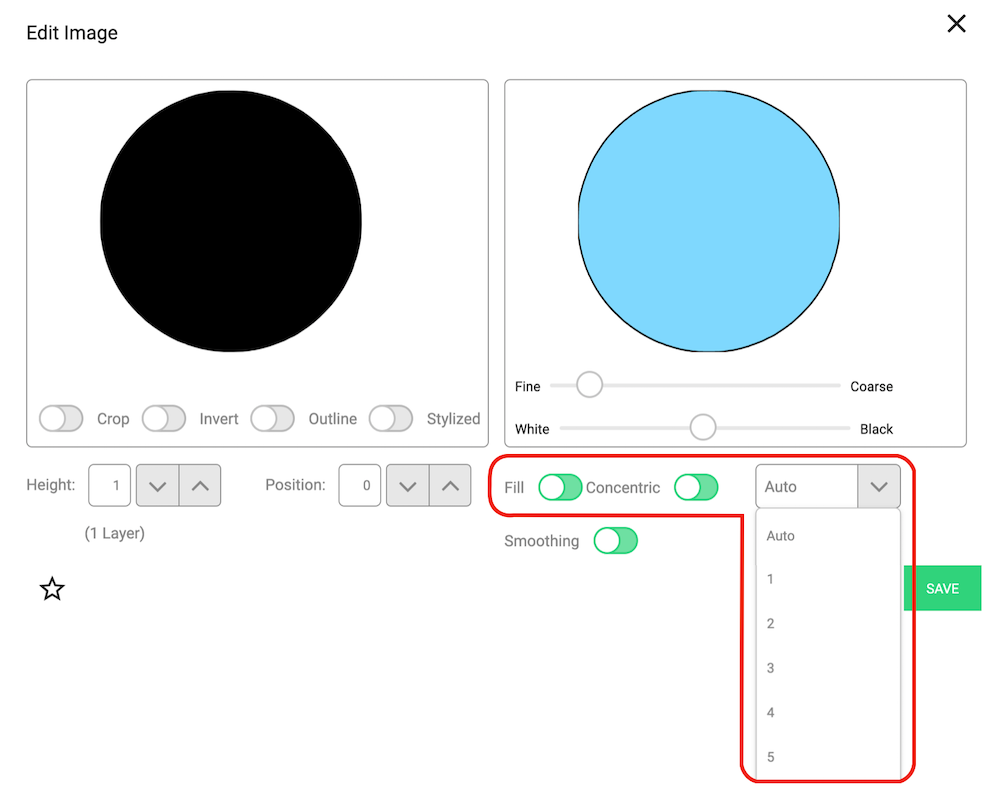This screenshot has height=801, width=1000.
Task: Decrease Position with down arrow
Action: click(408, 485)
